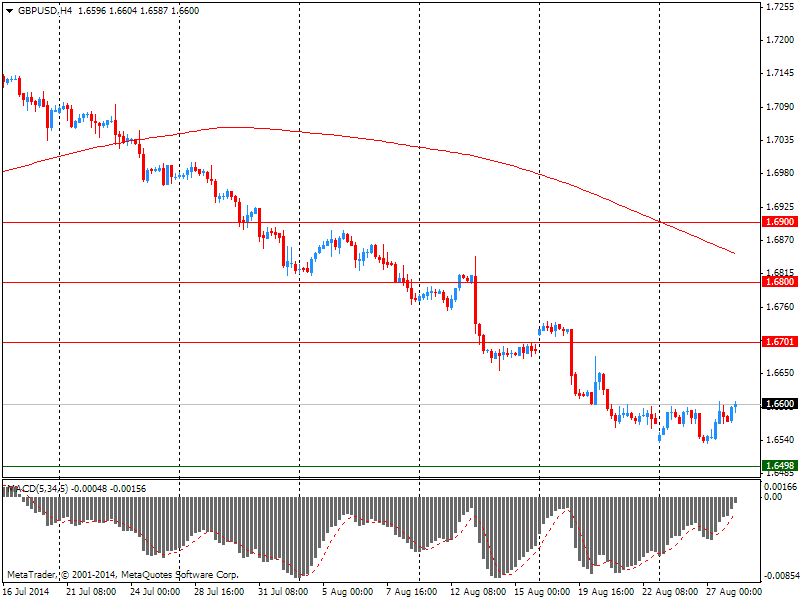Select the green 1.6498 price level label
800x600 pixels.
point(780,465)
